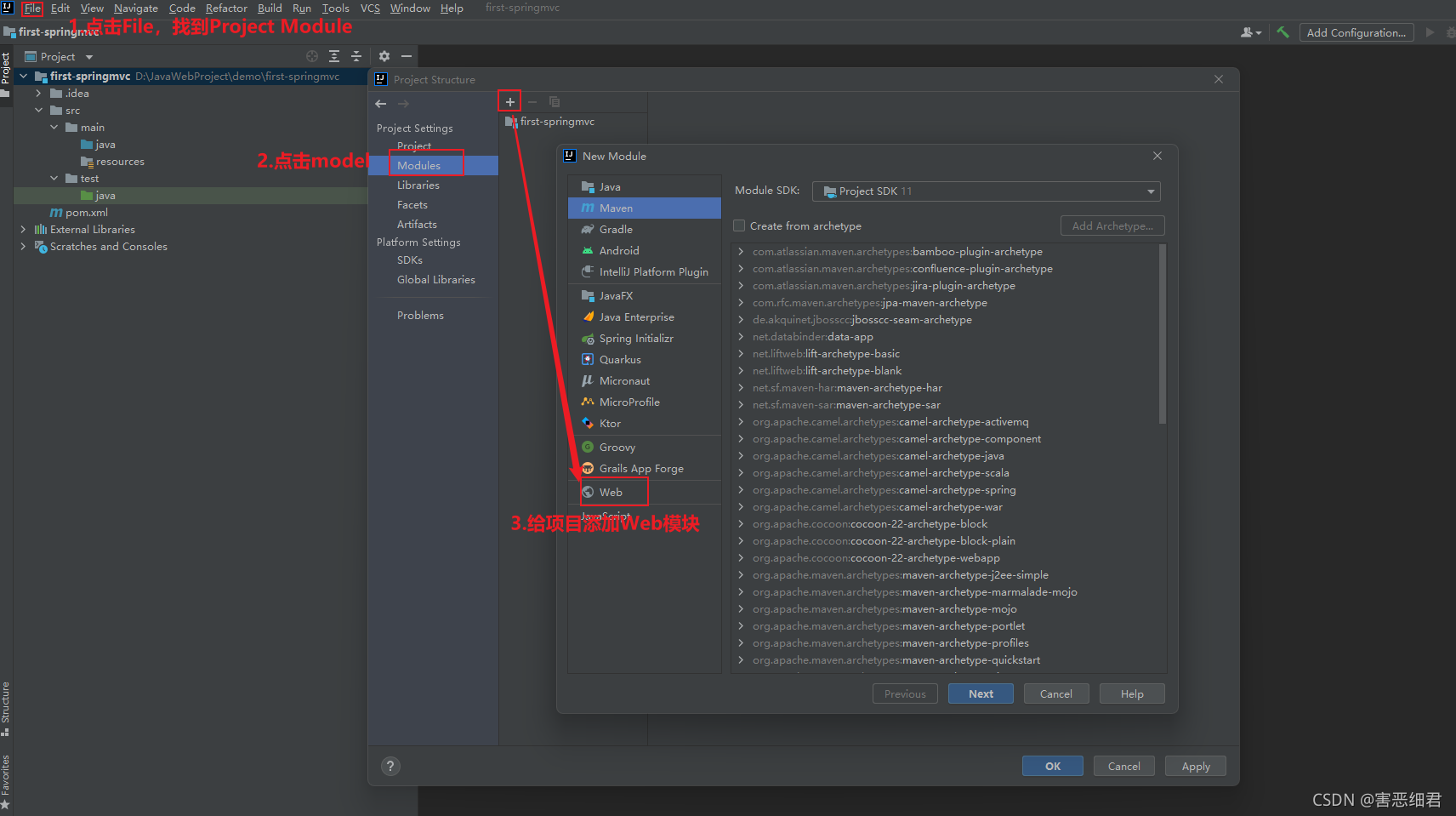
Task: Click Next in New Module dialog
Action: coord(981,694)
